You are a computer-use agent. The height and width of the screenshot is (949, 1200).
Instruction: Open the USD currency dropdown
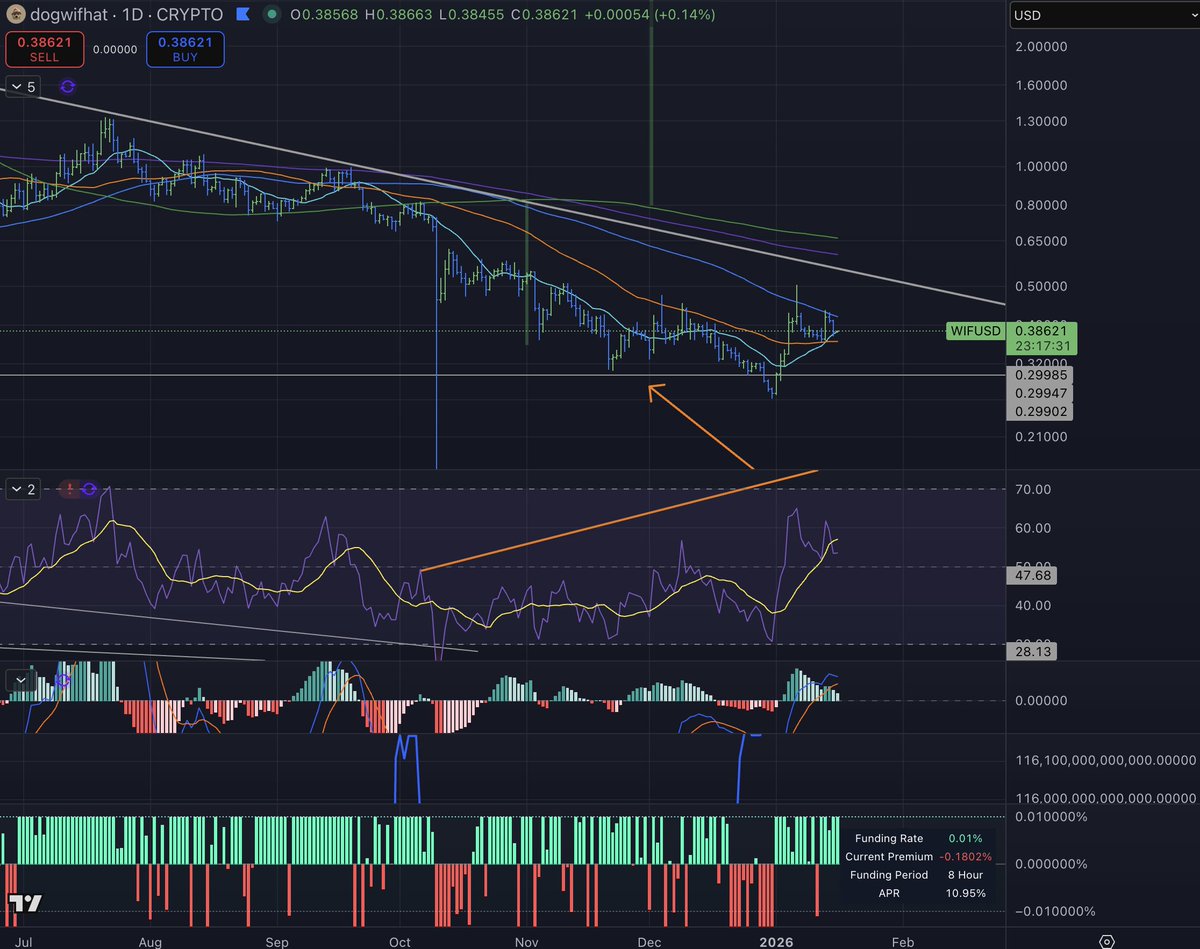pos(1103,16)
